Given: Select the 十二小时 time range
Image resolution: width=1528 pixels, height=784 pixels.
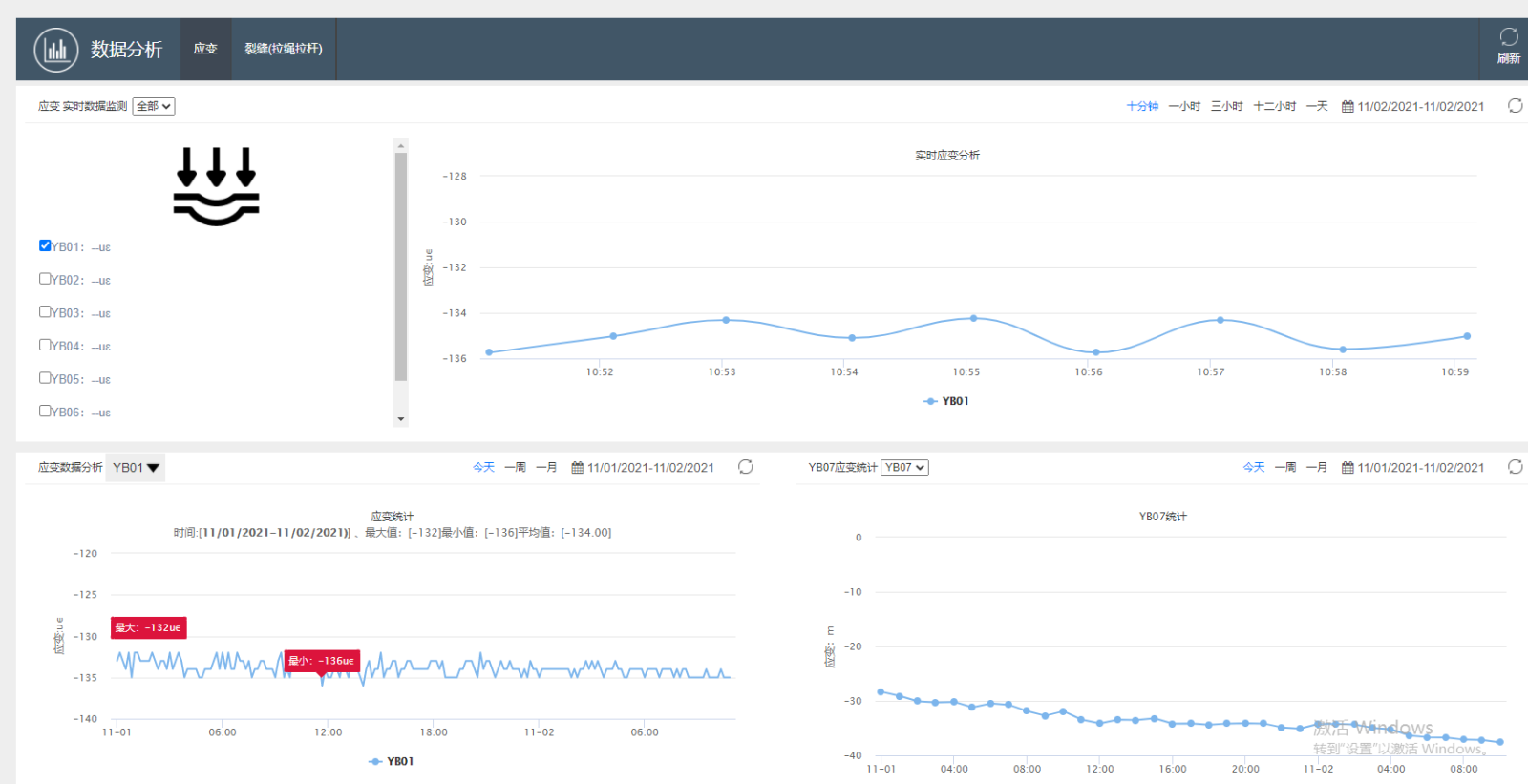Looking at the screenshot, I should 1275,106.
